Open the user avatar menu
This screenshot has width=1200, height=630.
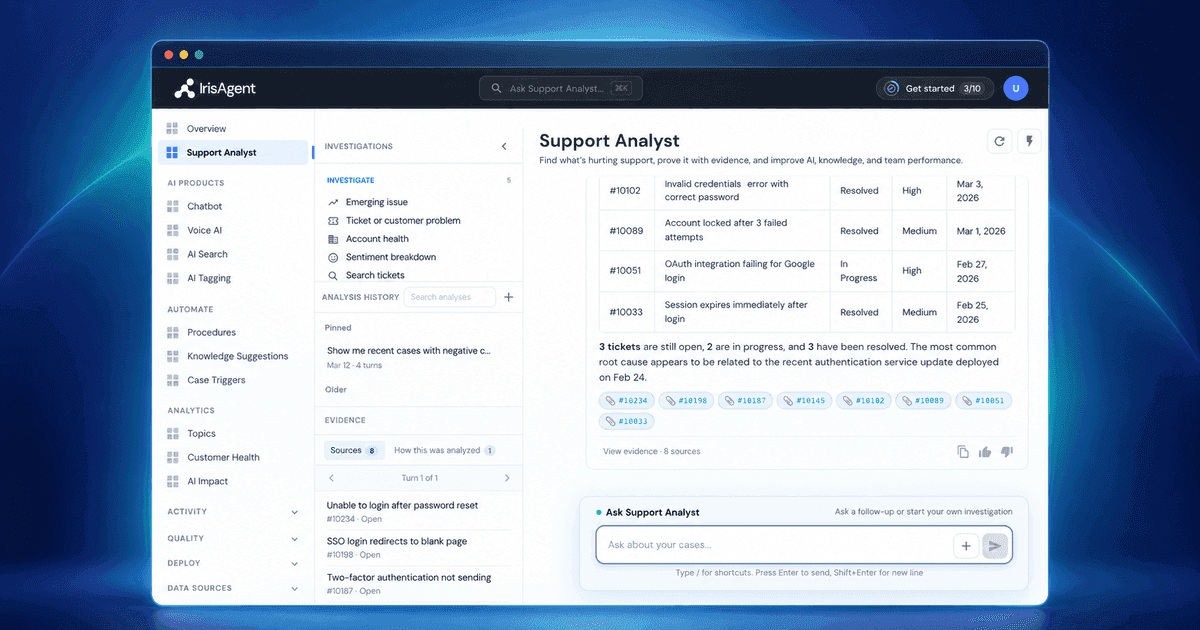tap(1016, 88)
